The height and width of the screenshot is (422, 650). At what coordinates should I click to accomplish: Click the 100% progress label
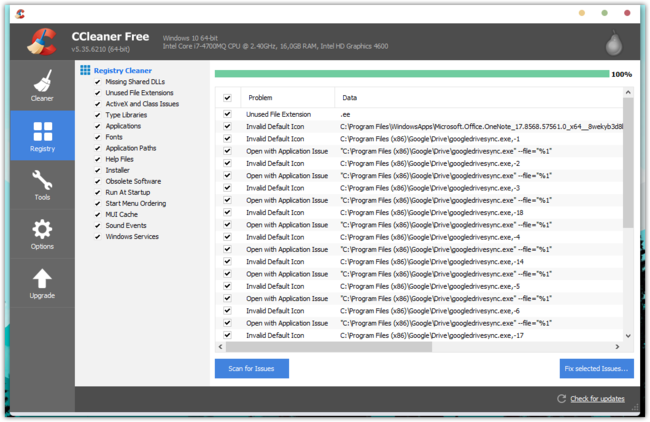[621, 74]
